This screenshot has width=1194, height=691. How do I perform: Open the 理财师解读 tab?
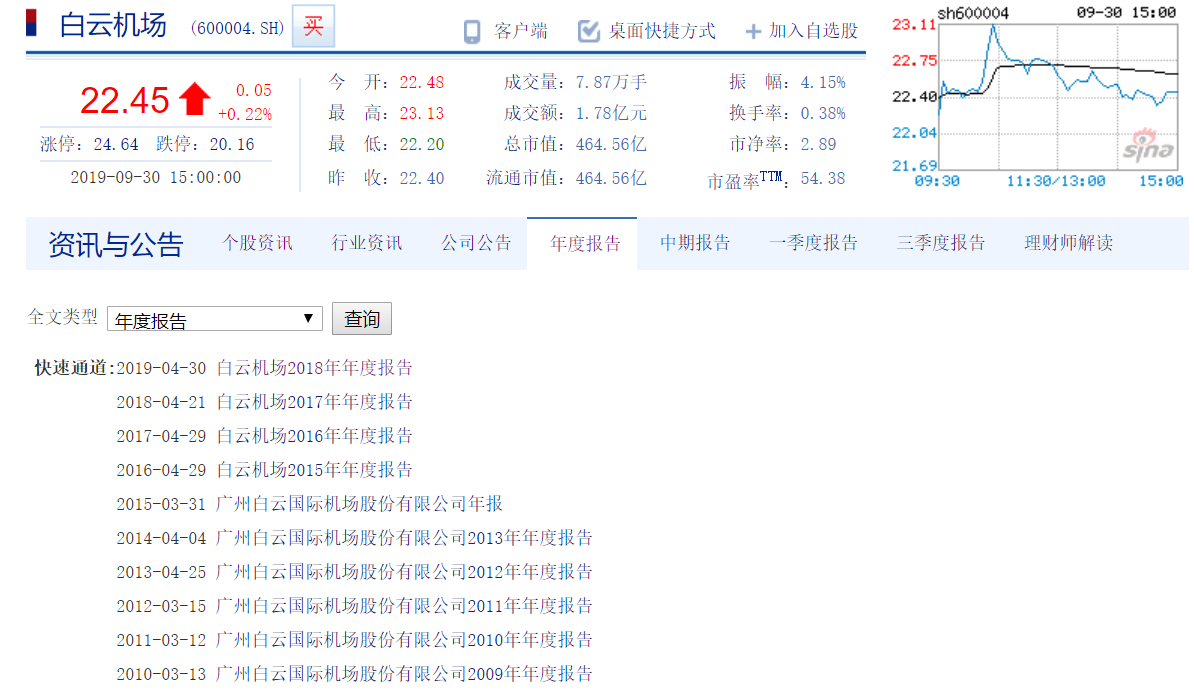[x=1068, y=243]
